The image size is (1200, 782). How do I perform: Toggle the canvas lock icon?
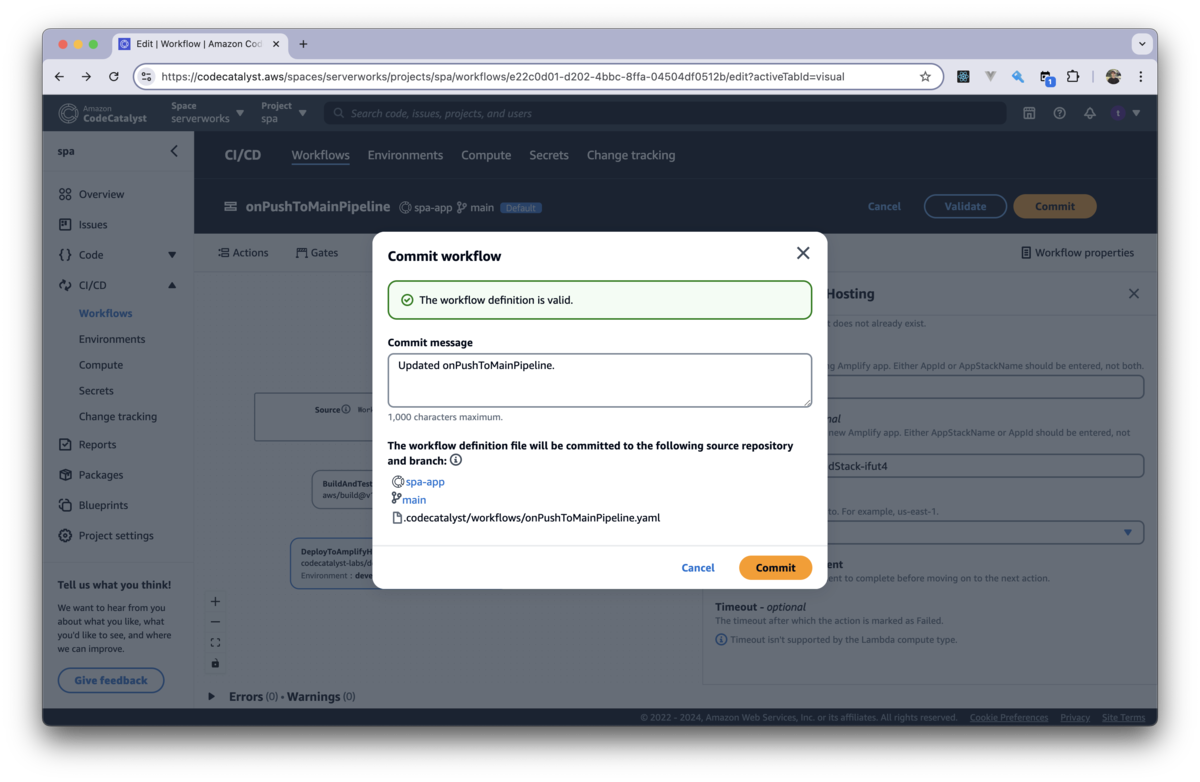pyautogui.click(x=215, y=663)
